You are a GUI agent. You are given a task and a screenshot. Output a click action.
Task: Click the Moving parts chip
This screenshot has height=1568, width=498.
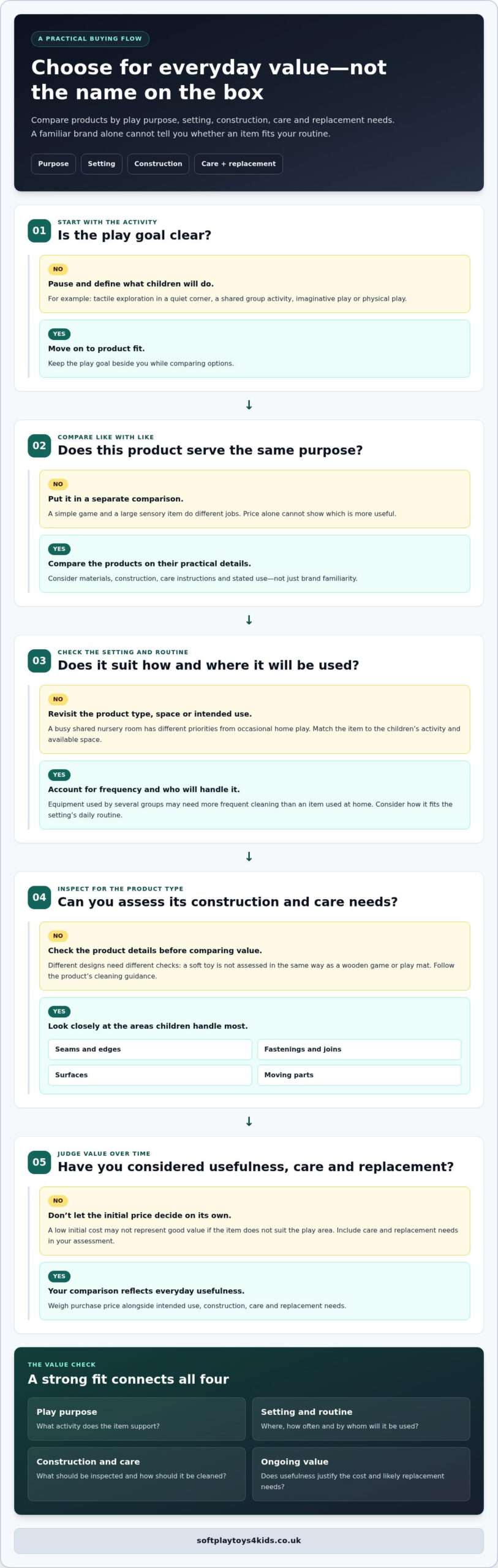click(x=359, y=1075)
